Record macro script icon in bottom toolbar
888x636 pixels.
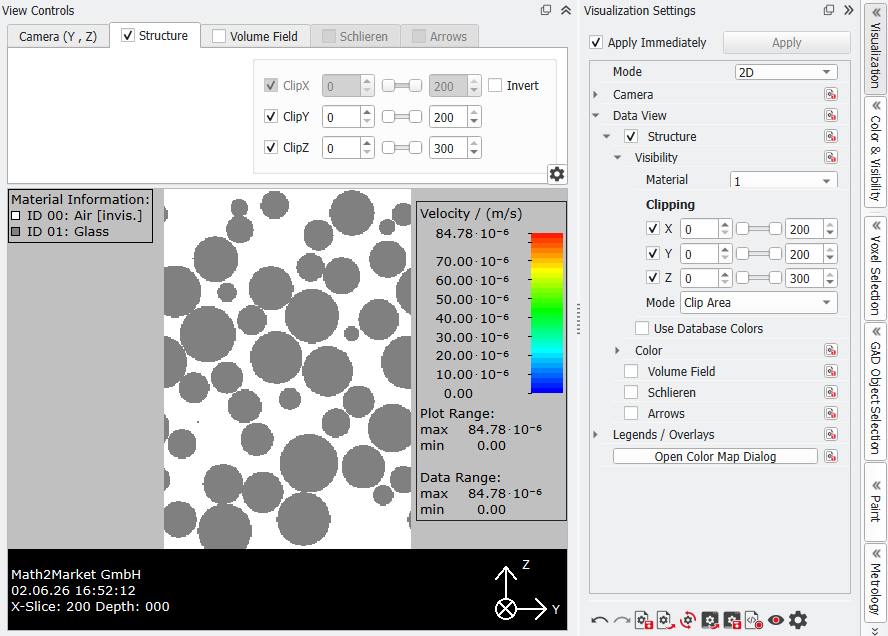[x=753, y=621]
